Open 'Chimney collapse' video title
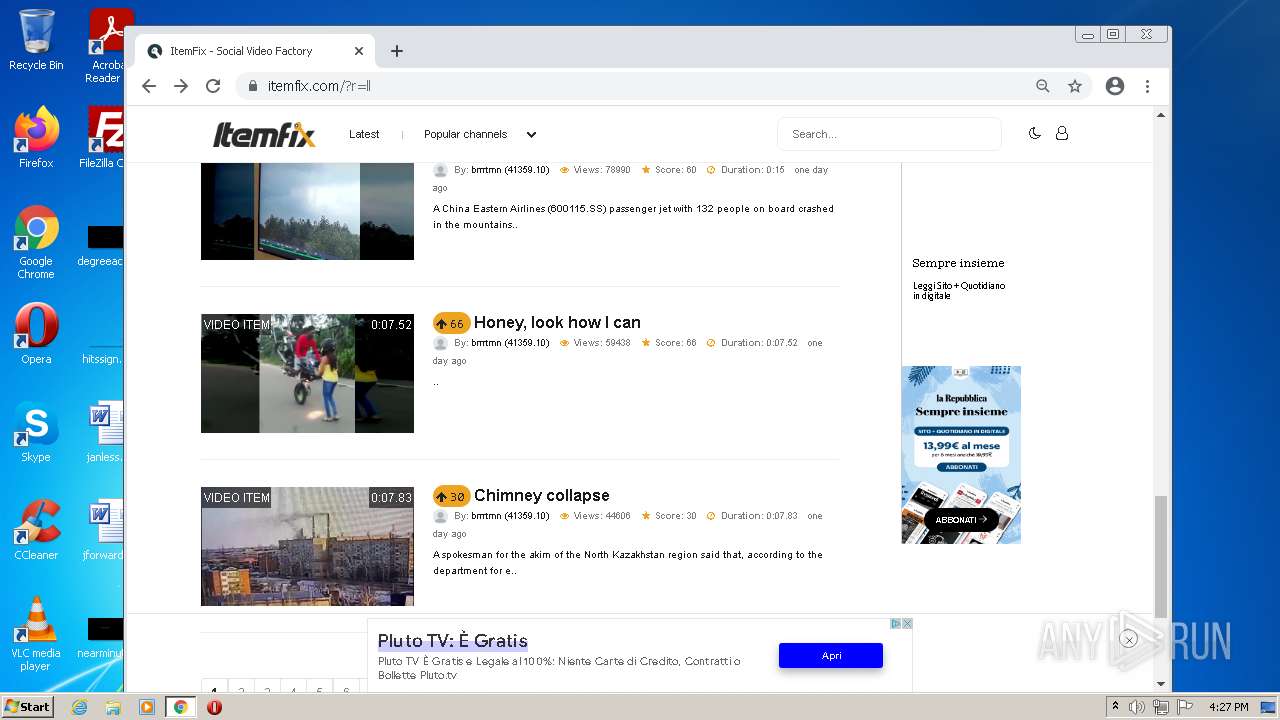The height and width of the screenshot is (720, 1280). point(541,495)
